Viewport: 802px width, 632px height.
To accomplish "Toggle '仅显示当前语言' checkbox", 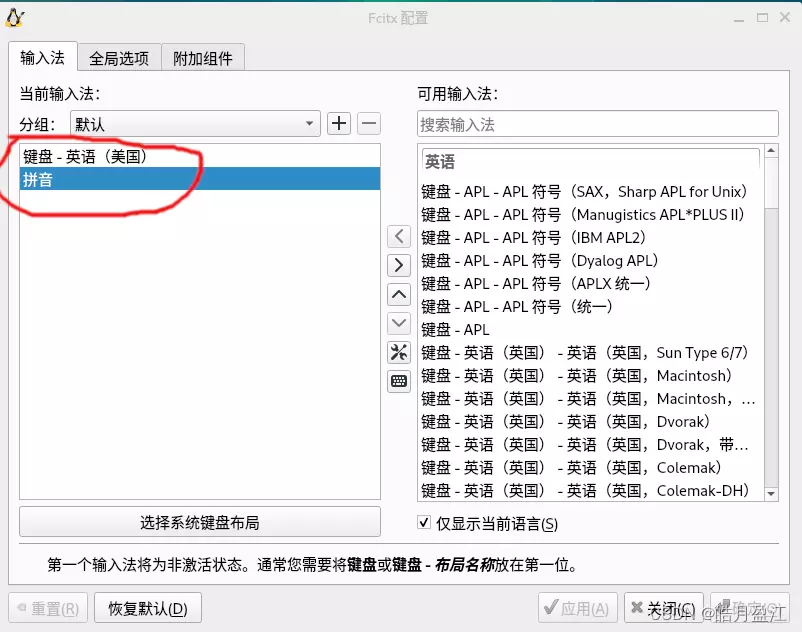I will click(424, 523).
